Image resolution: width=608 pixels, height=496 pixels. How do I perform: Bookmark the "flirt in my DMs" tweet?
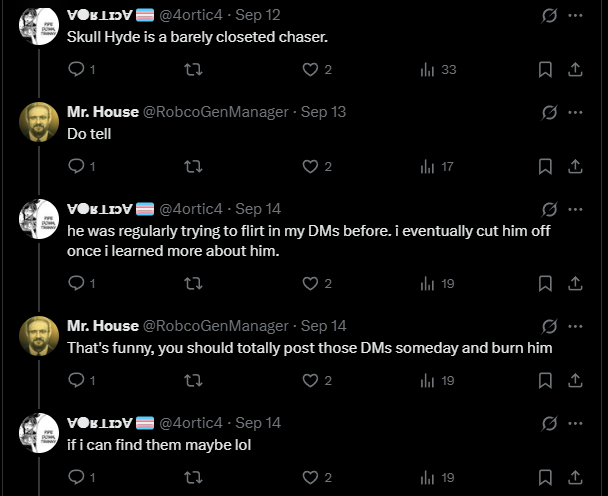(x=545, y=283)
